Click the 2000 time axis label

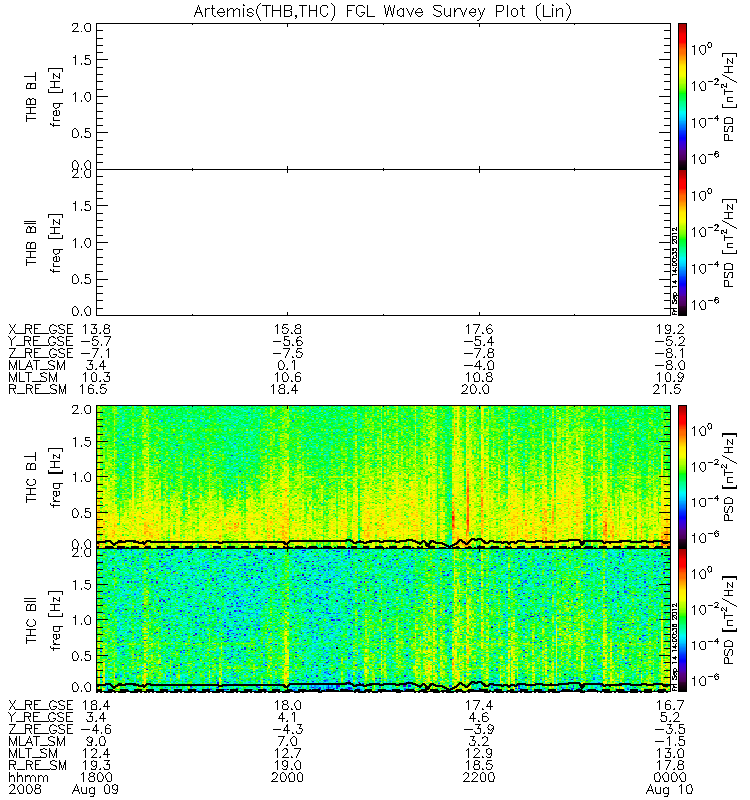[288, 778]
